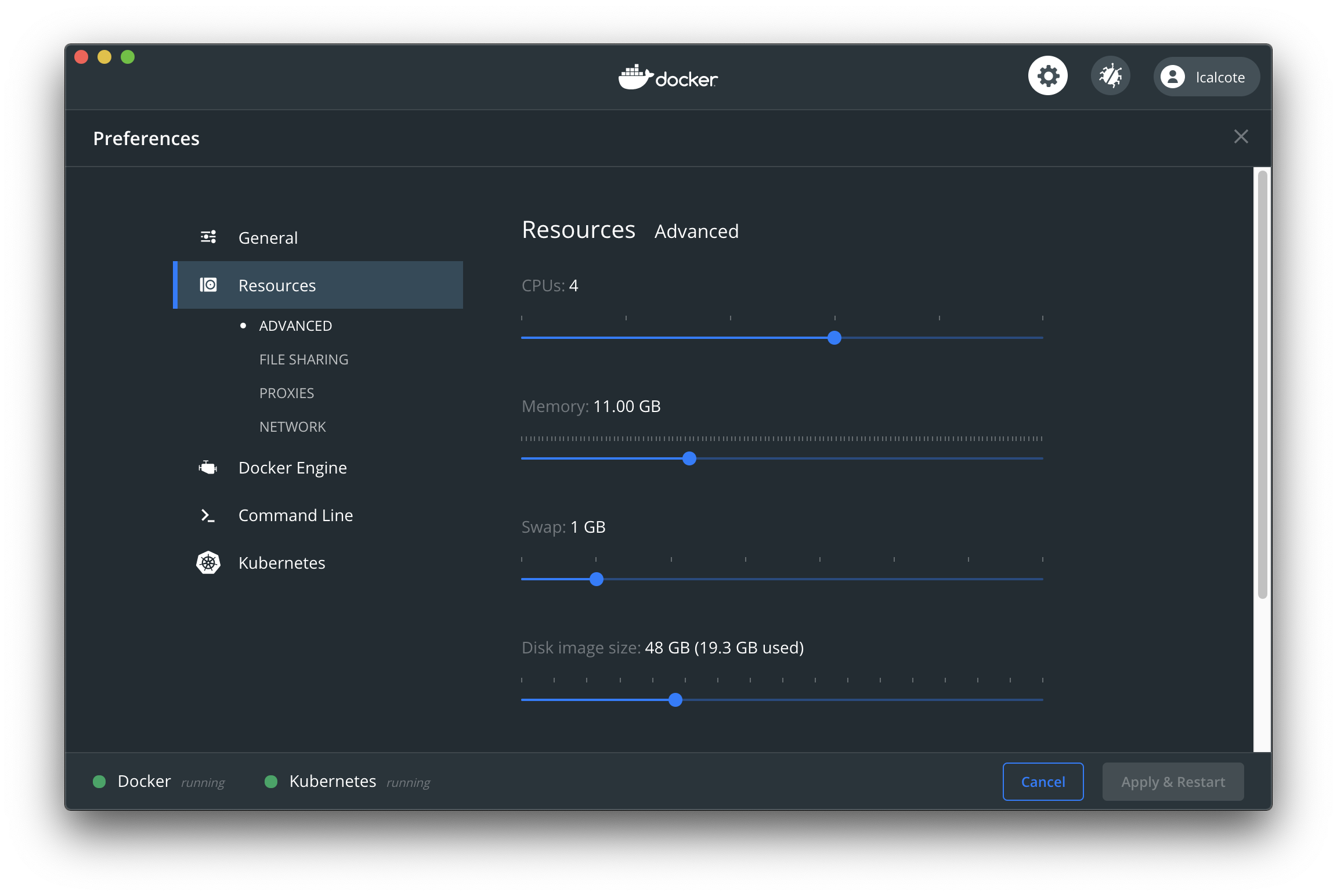The width and height of the screenshot is (1337, 896).
Task: Select the Advanced subsection item
Action: click(295, 326)
